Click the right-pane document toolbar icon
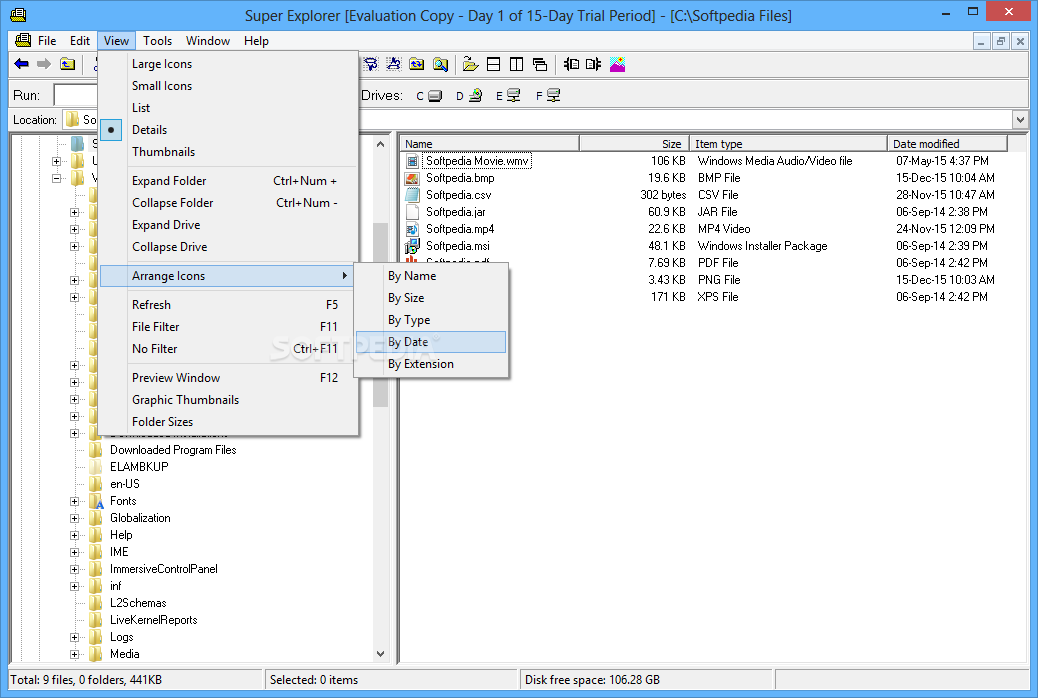 (593, 64)
